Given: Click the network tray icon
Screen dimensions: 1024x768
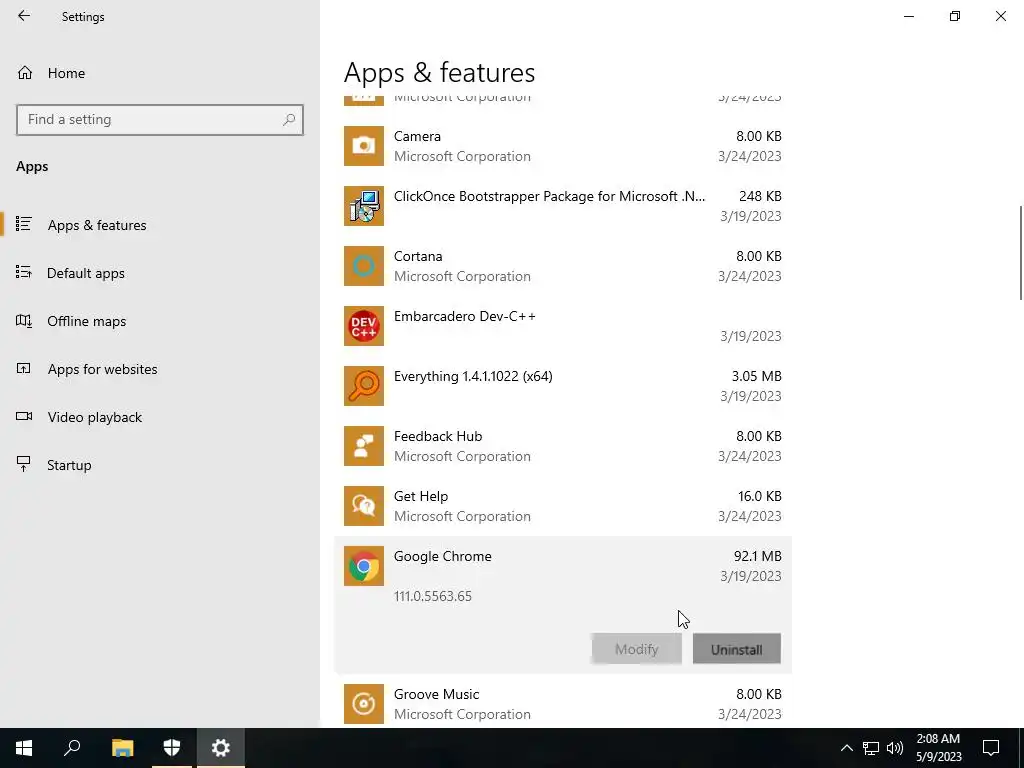Looking at the screenshot, I should [x=871, y=748].
